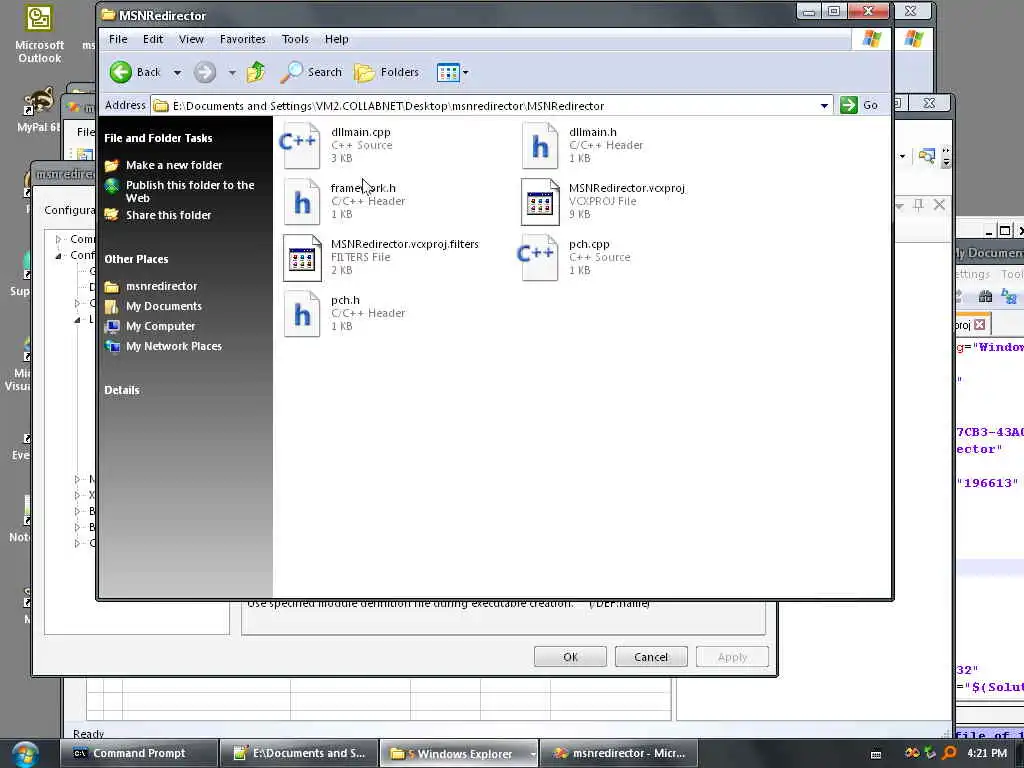Open the Tools menu
Viewport: 1024px width, 768px height.
tap(295, 39)
